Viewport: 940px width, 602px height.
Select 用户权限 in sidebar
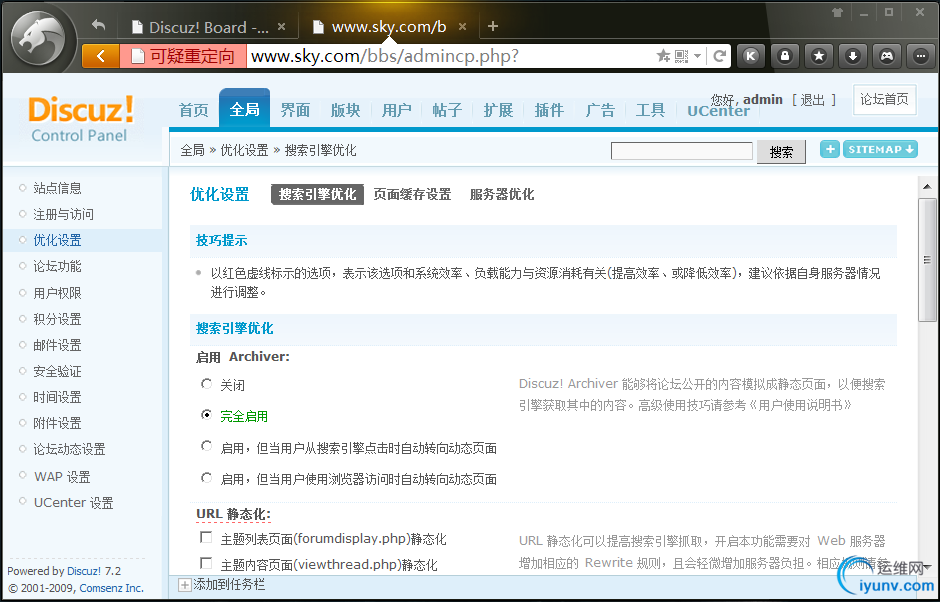point(58,293)
